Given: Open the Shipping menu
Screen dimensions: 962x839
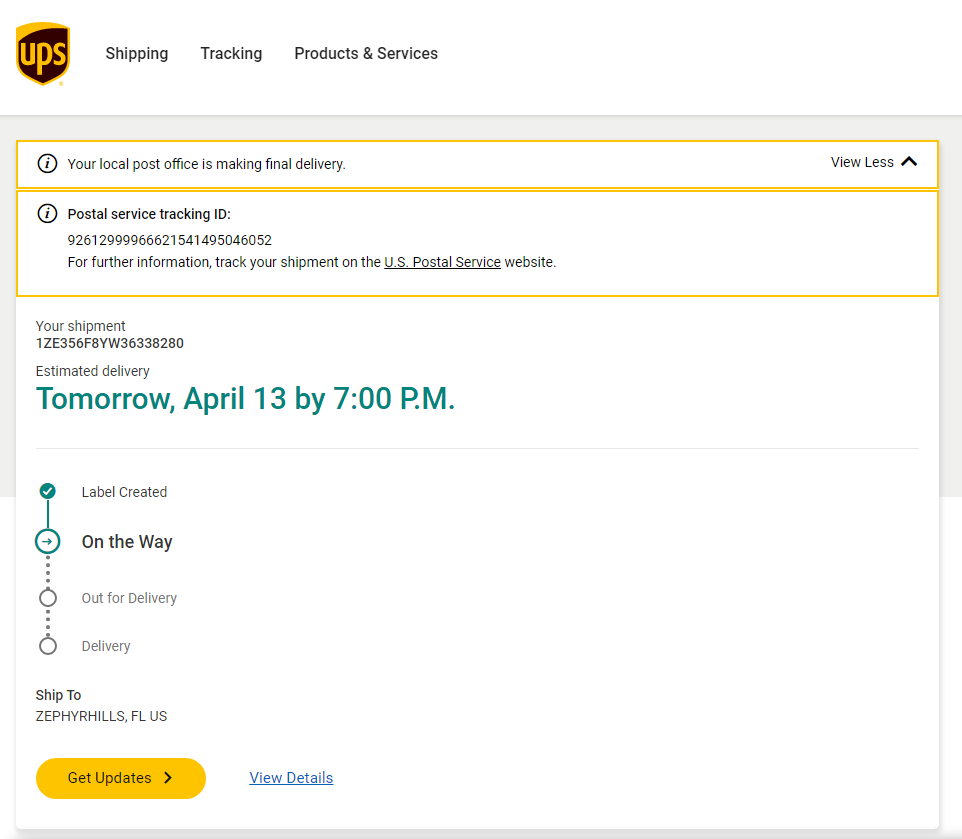Looking at the screenshot, I should point(137,54).
